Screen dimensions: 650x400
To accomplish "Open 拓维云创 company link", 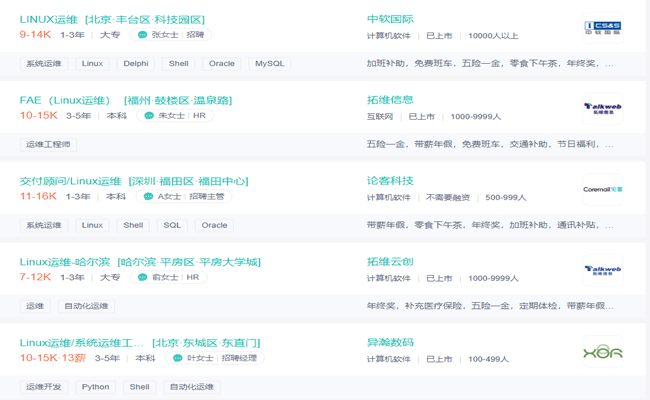I will (390, 262).
